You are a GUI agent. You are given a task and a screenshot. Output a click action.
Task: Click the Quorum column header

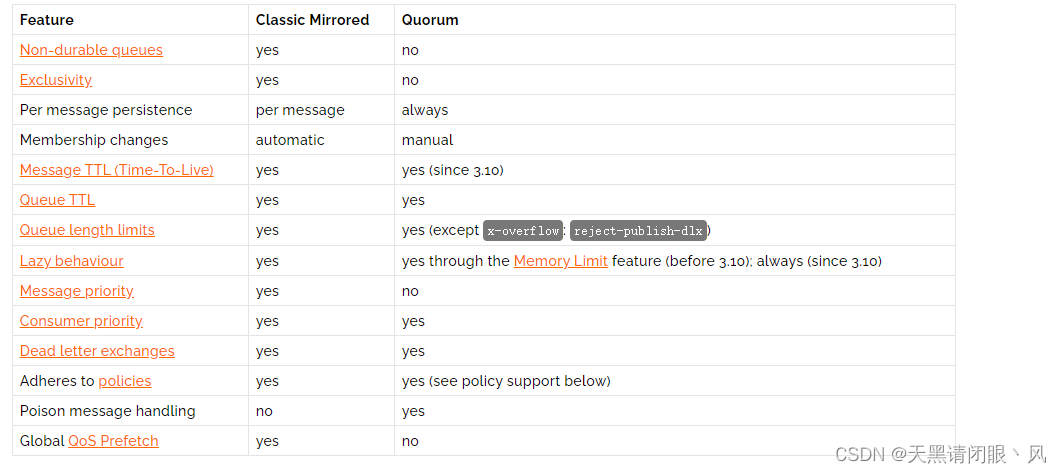[430, 20]
